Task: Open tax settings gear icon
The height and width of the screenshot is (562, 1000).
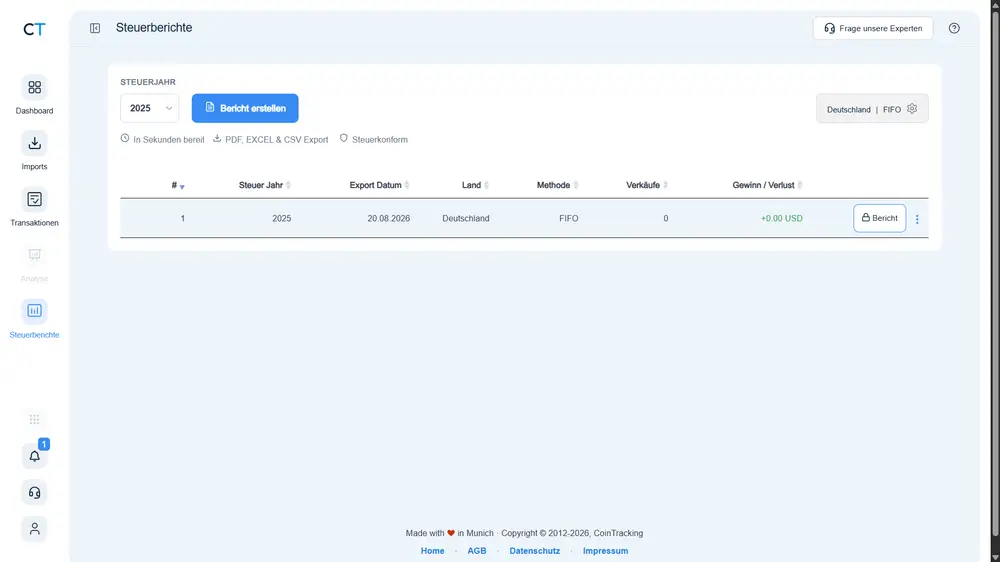Action: point(912,108)
